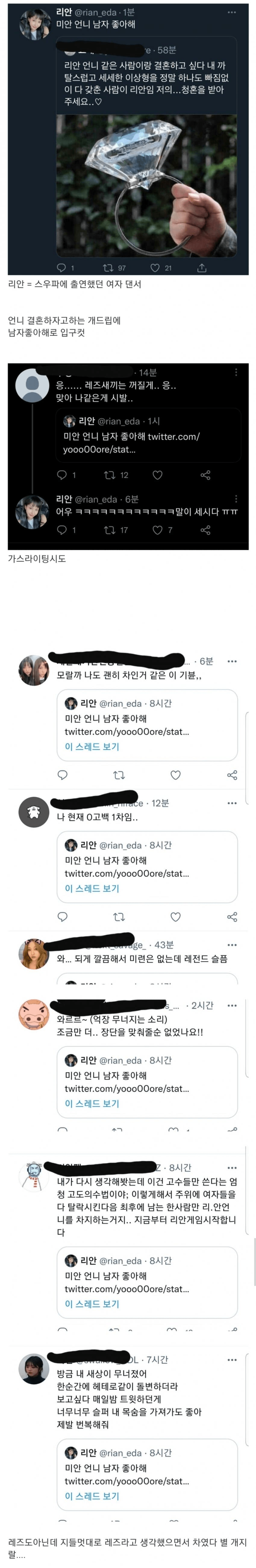Viewport: 256px width, 1568px height.
Task: Open the giant diamond ring image
Action: coord(147,186)
